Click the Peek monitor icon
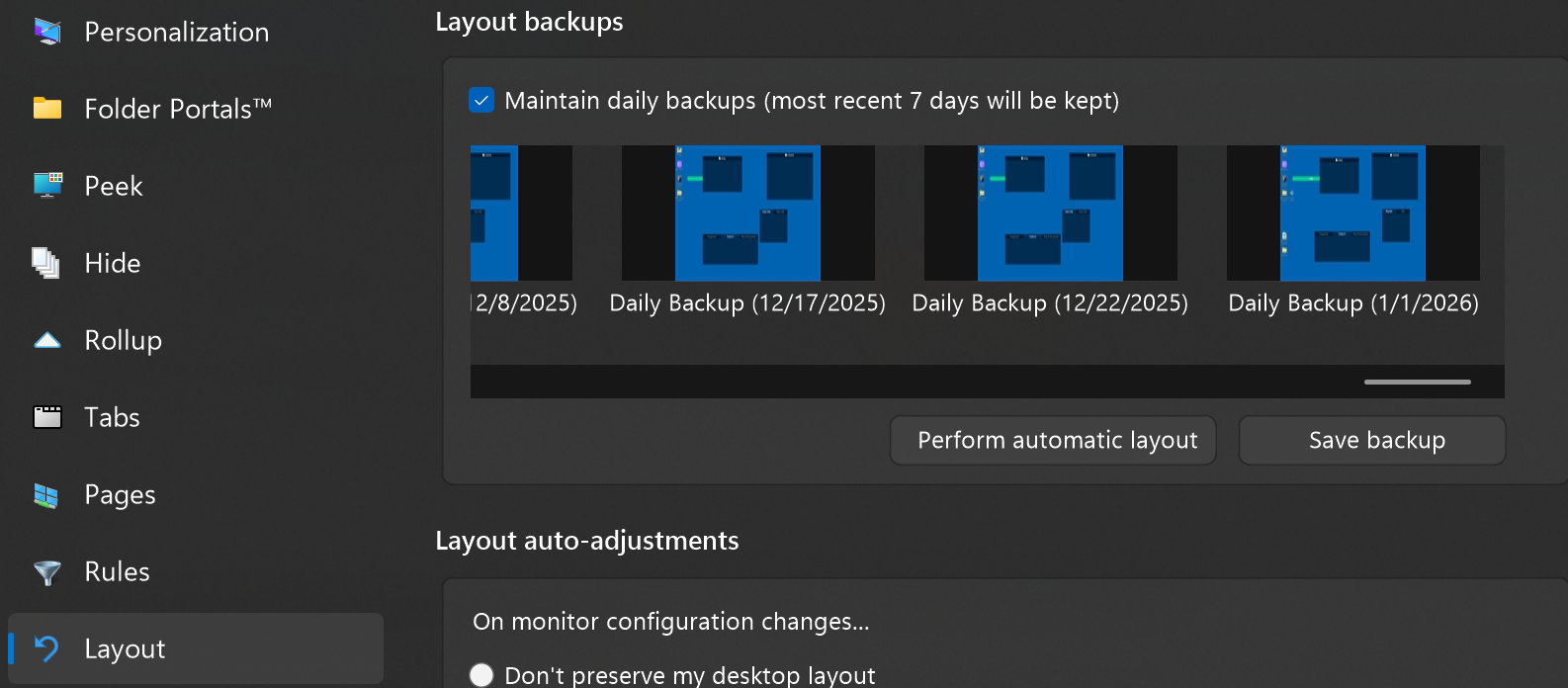Viewport: 1568px width, 688px height. pos(46,186)
